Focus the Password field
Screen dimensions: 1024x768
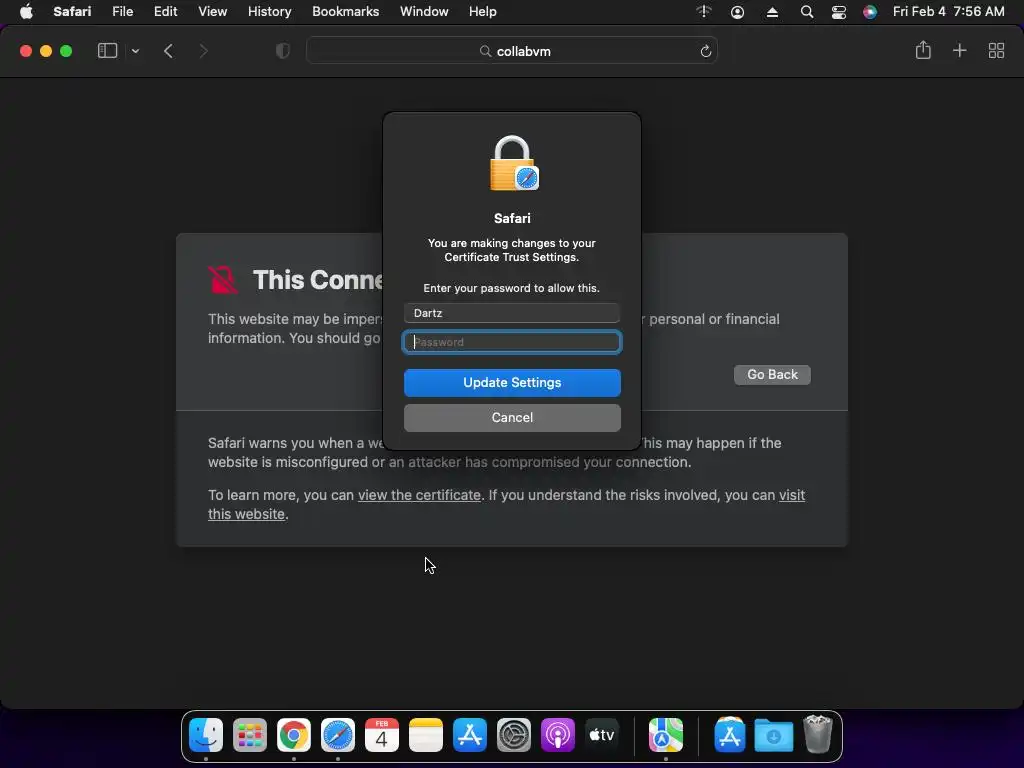click(512, 342)
